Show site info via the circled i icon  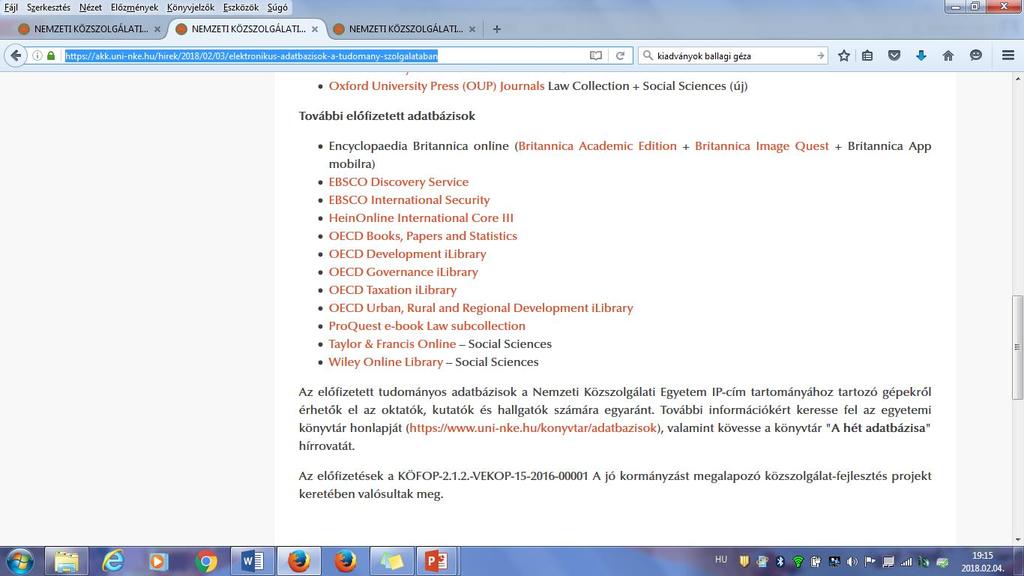click(37, 56)
